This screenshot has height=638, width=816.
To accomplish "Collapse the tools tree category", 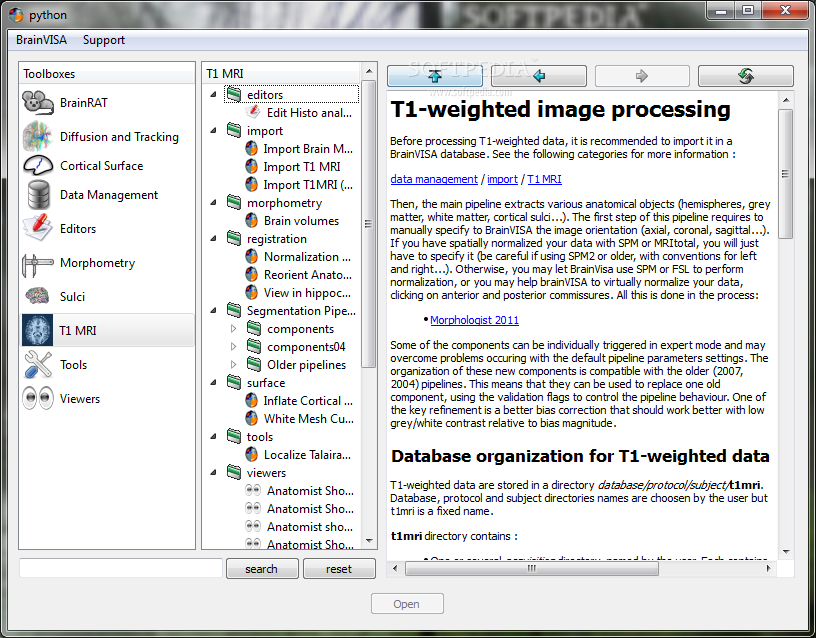I will [x=214, y=437].
